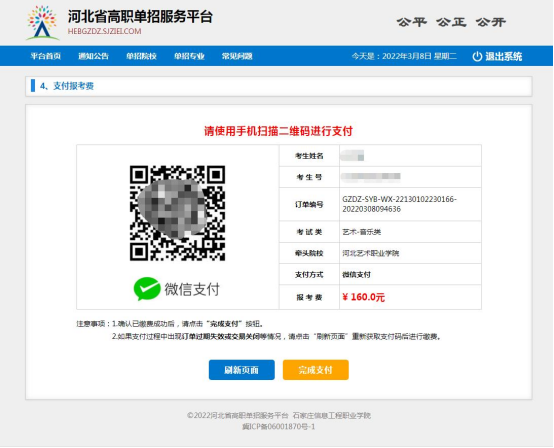554x448 pixels.
Task: Open the 常见问题 navigation item
Action: [237, 56]
